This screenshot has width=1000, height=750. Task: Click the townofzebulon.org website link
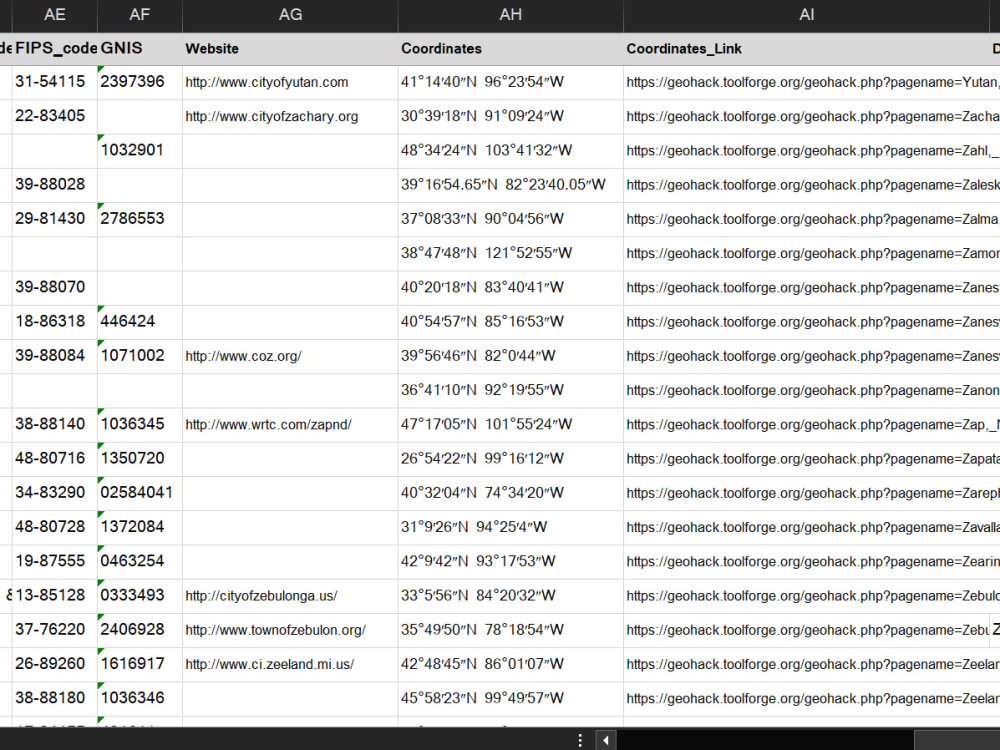click(x=276, y=630)
